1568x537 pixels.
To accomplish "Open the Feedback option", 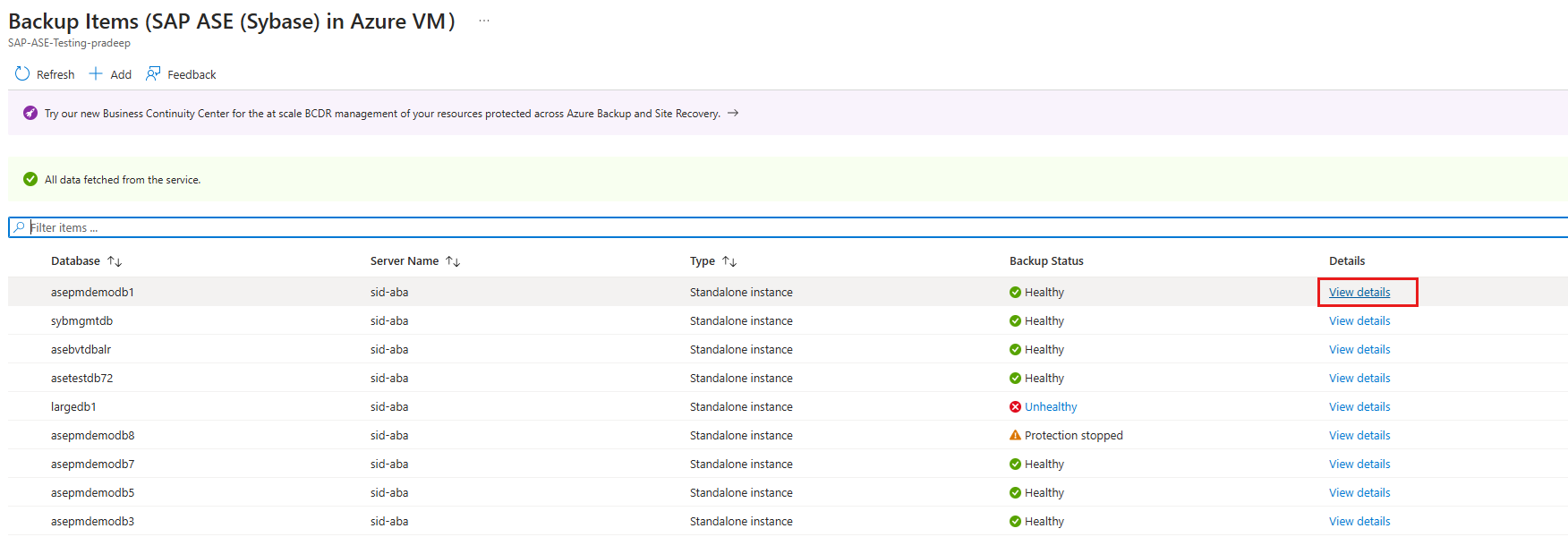I will click(x=182, y=74).
